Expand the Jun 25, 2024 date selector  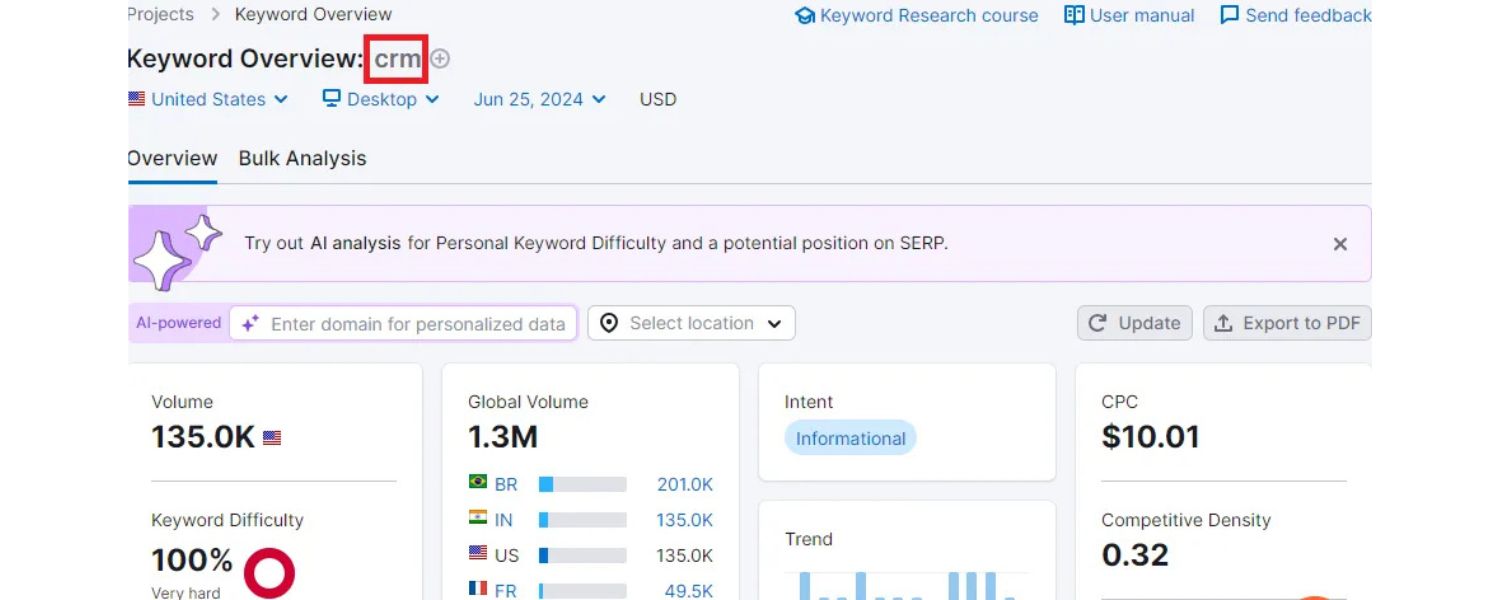pos(540,99)
